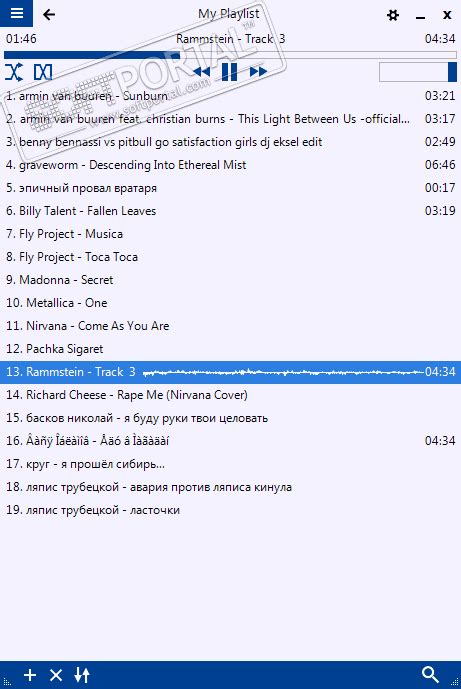Open the hamburger main menu

click(x=16, y=13)
